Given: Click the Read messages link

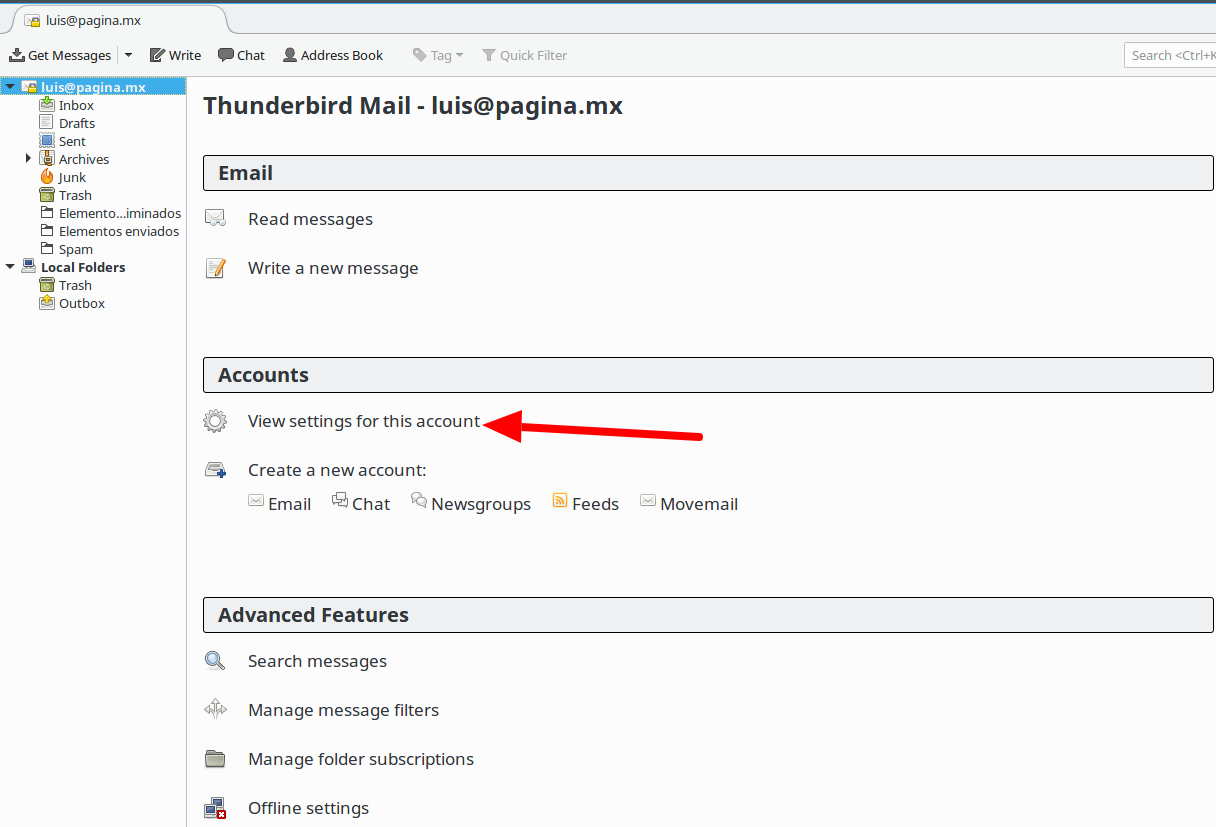Looking at the screenshot, I should pos(310,219).
